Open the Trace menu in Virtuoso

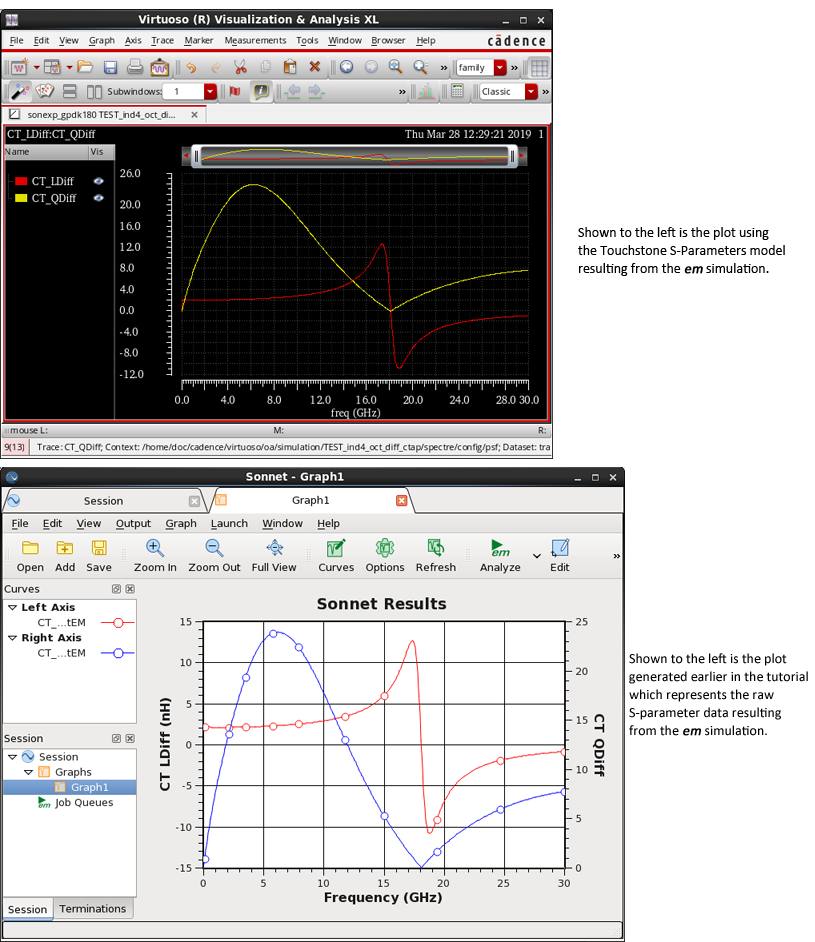coord(162,40)
